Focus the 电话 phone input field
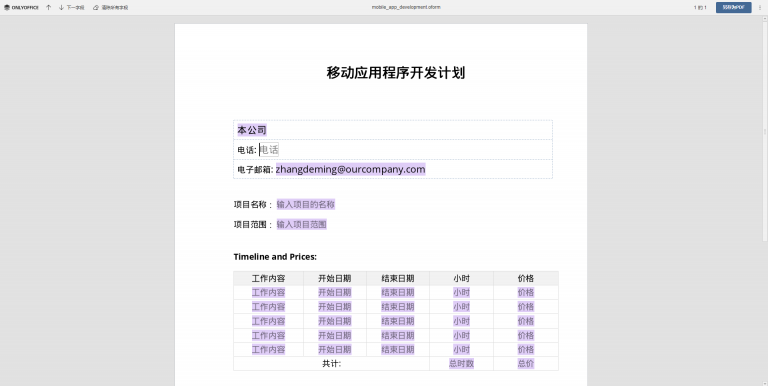Image resolution: width=768 pixels, height=386 pixels. click(x=269, y=149)
